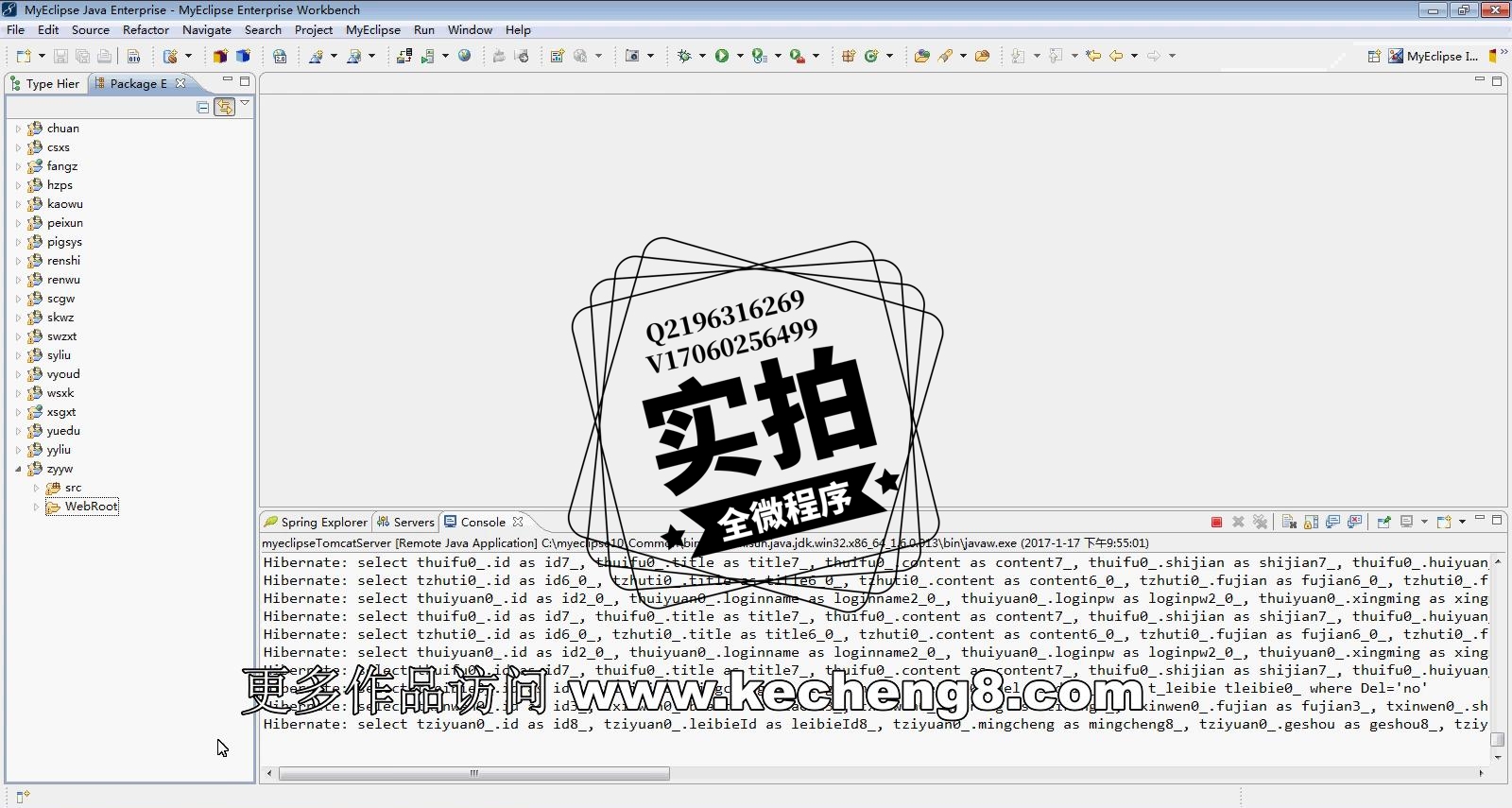Collapse the zyyw project
1512x808 pixels.
[x=18, y=469]
